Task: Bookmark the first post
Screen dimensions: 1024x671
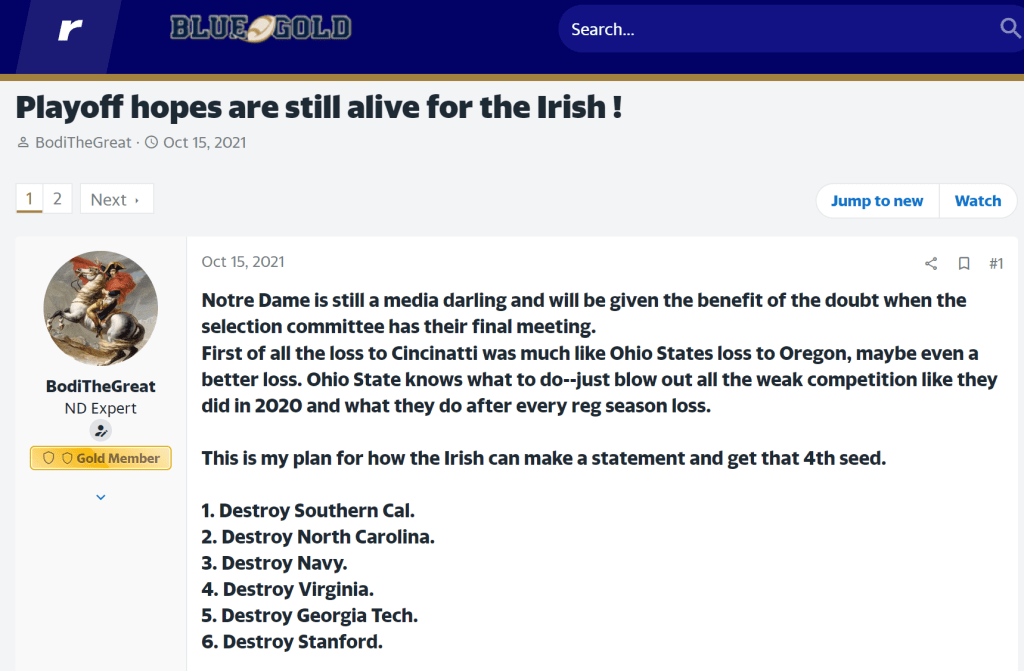Action: 964,264
